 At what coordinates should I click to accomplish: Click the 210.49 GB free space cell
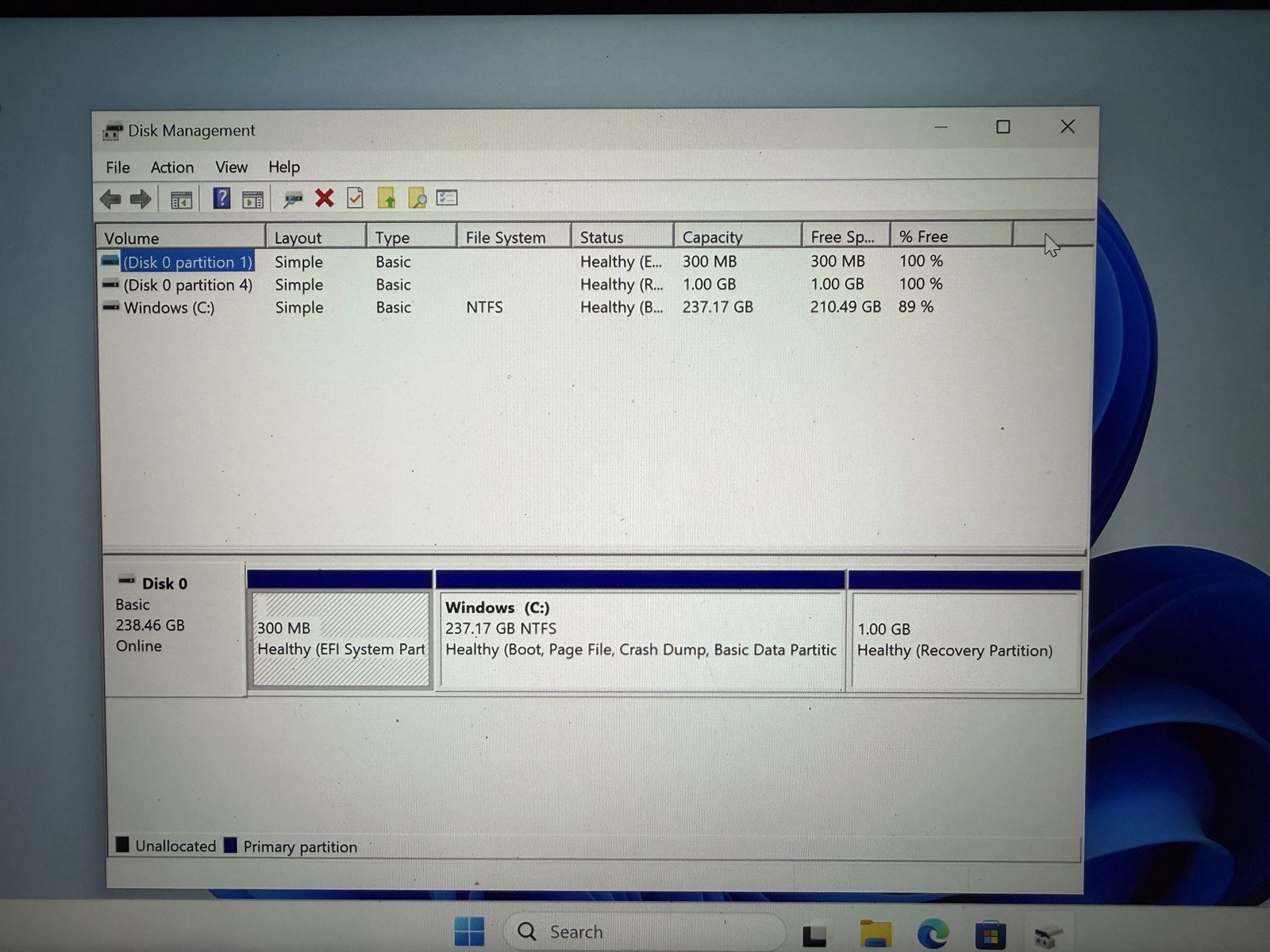click(x=845, y=306)
